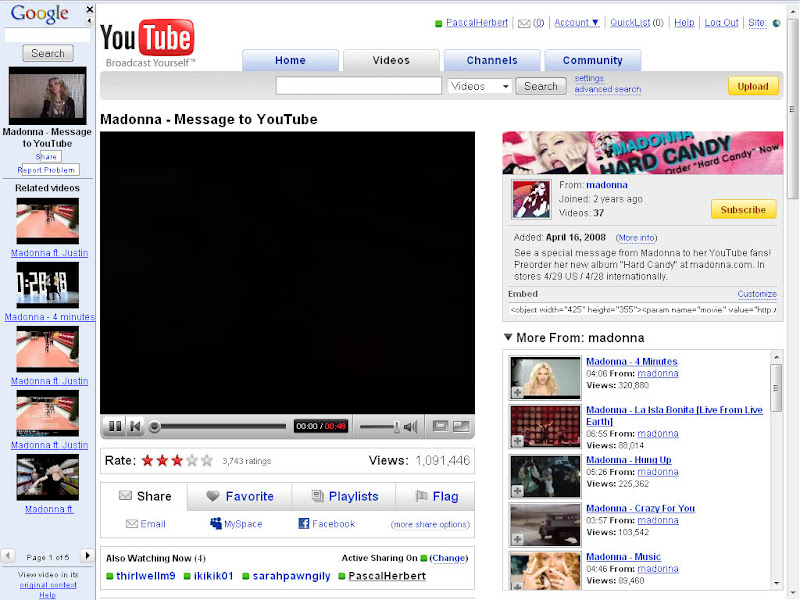Open the Videos tab
Screen dimensions: 800x600
click(391, 60)
